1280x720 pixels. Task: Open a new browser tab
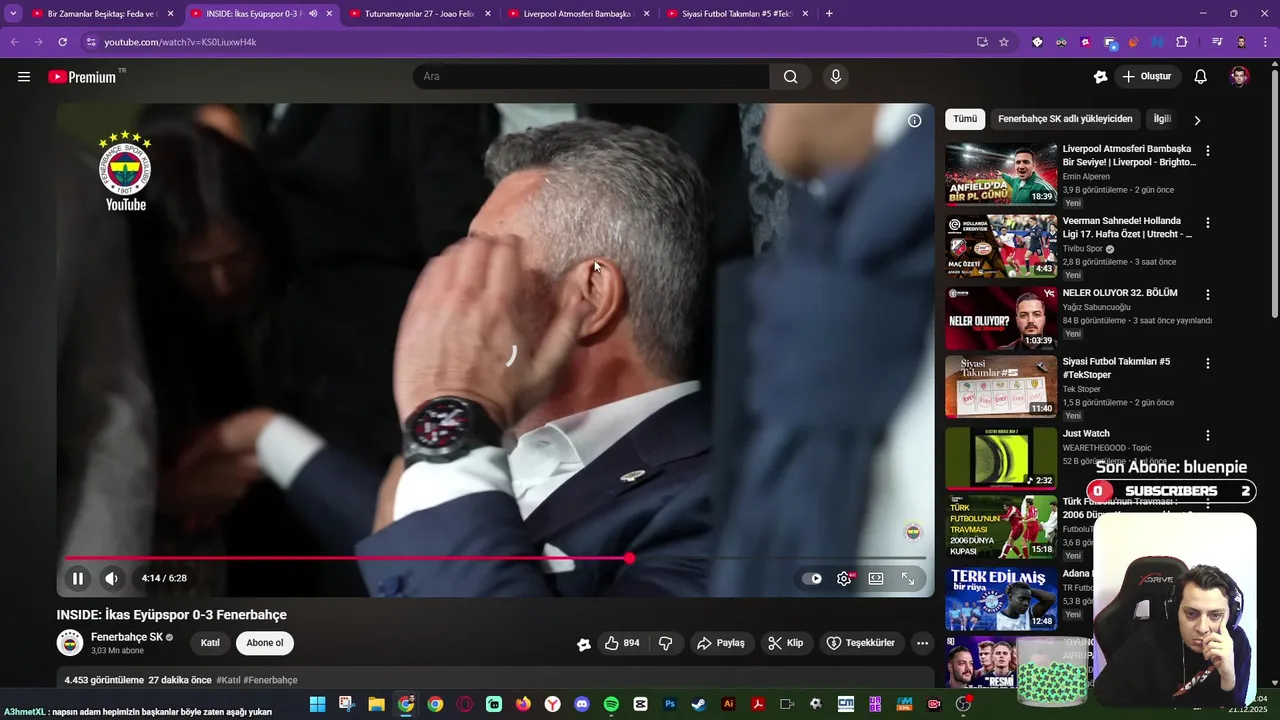(829, 14)
